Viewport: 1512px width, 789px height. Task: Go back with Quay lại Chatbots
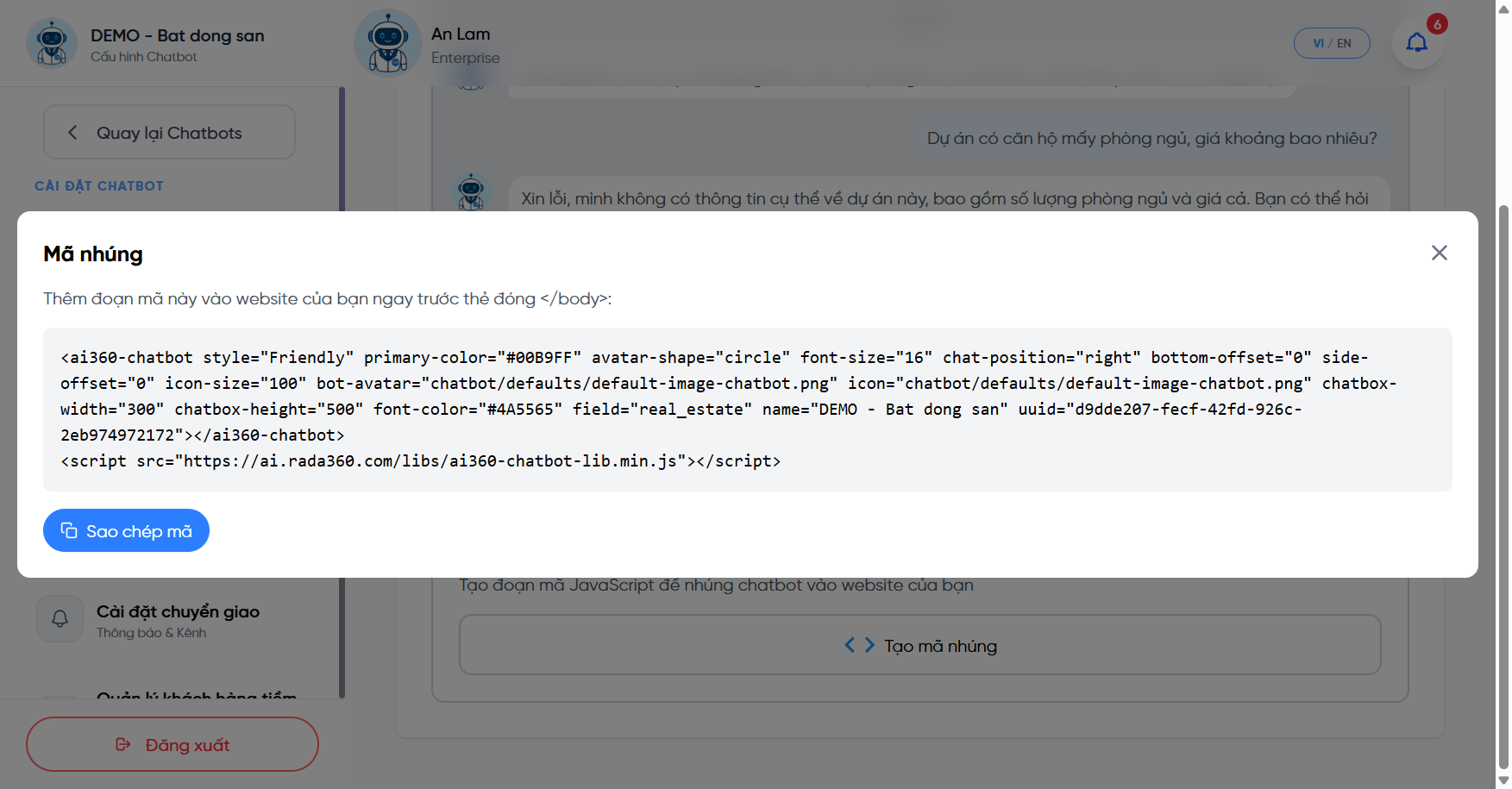point(169,132)
